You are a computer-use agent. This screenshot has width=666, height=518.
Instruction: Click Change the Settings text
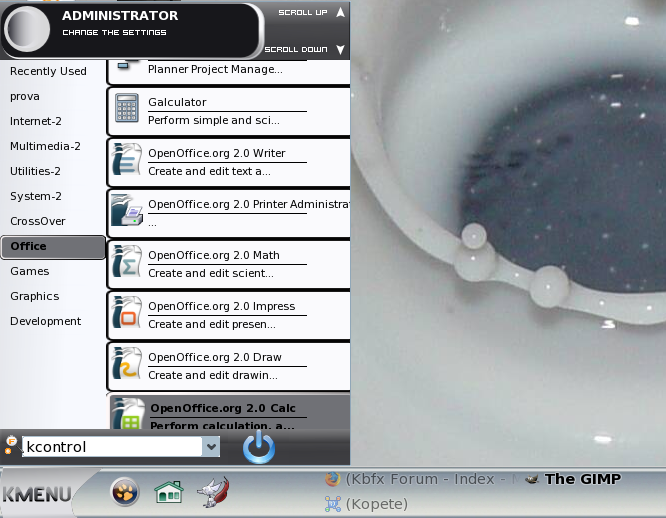[114, 32]
